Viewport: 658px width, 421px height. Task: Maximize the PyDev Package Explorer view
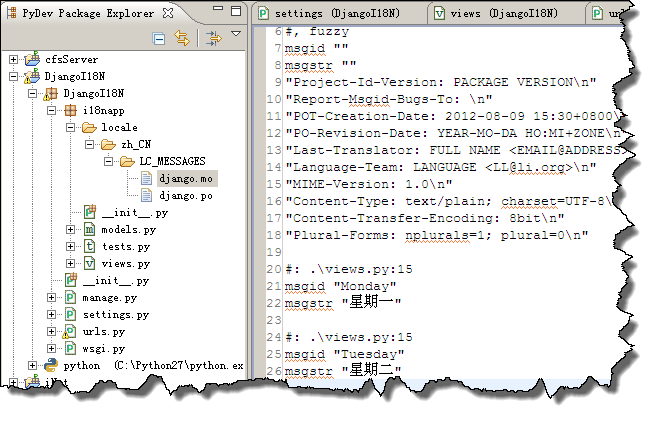(236, 10)
